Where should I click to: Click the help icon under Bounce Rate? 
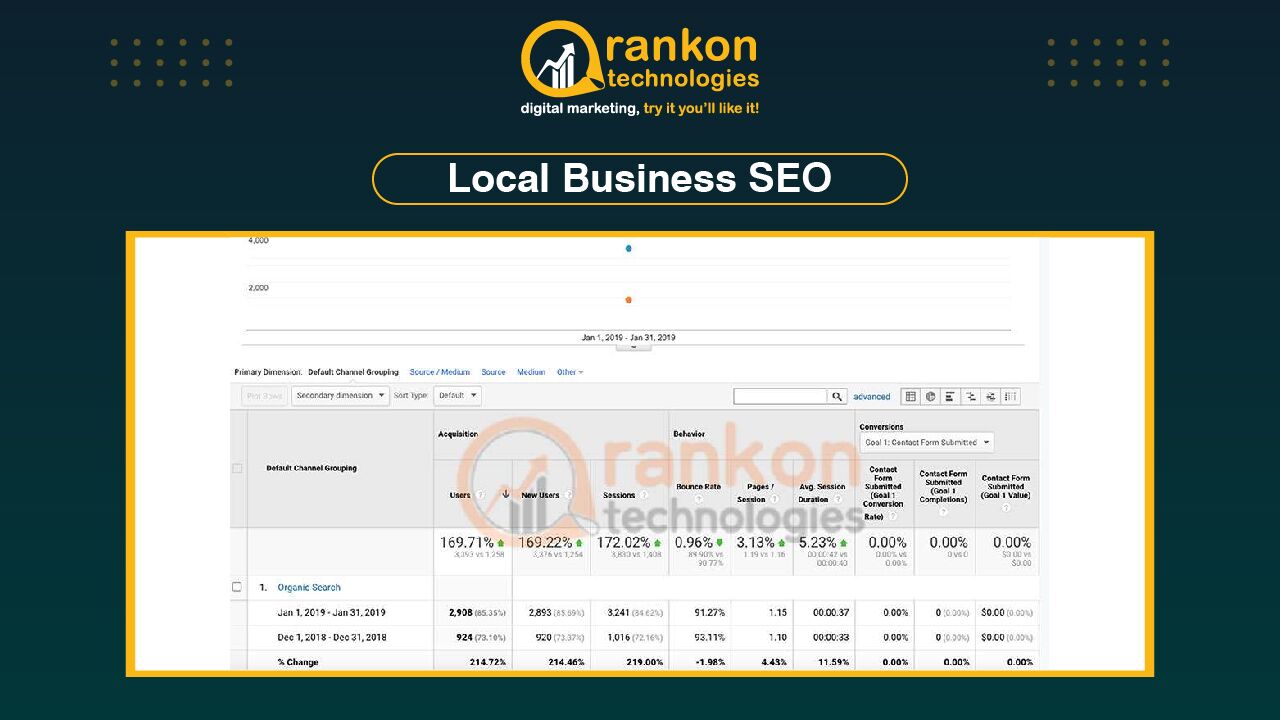pos(698,499)
